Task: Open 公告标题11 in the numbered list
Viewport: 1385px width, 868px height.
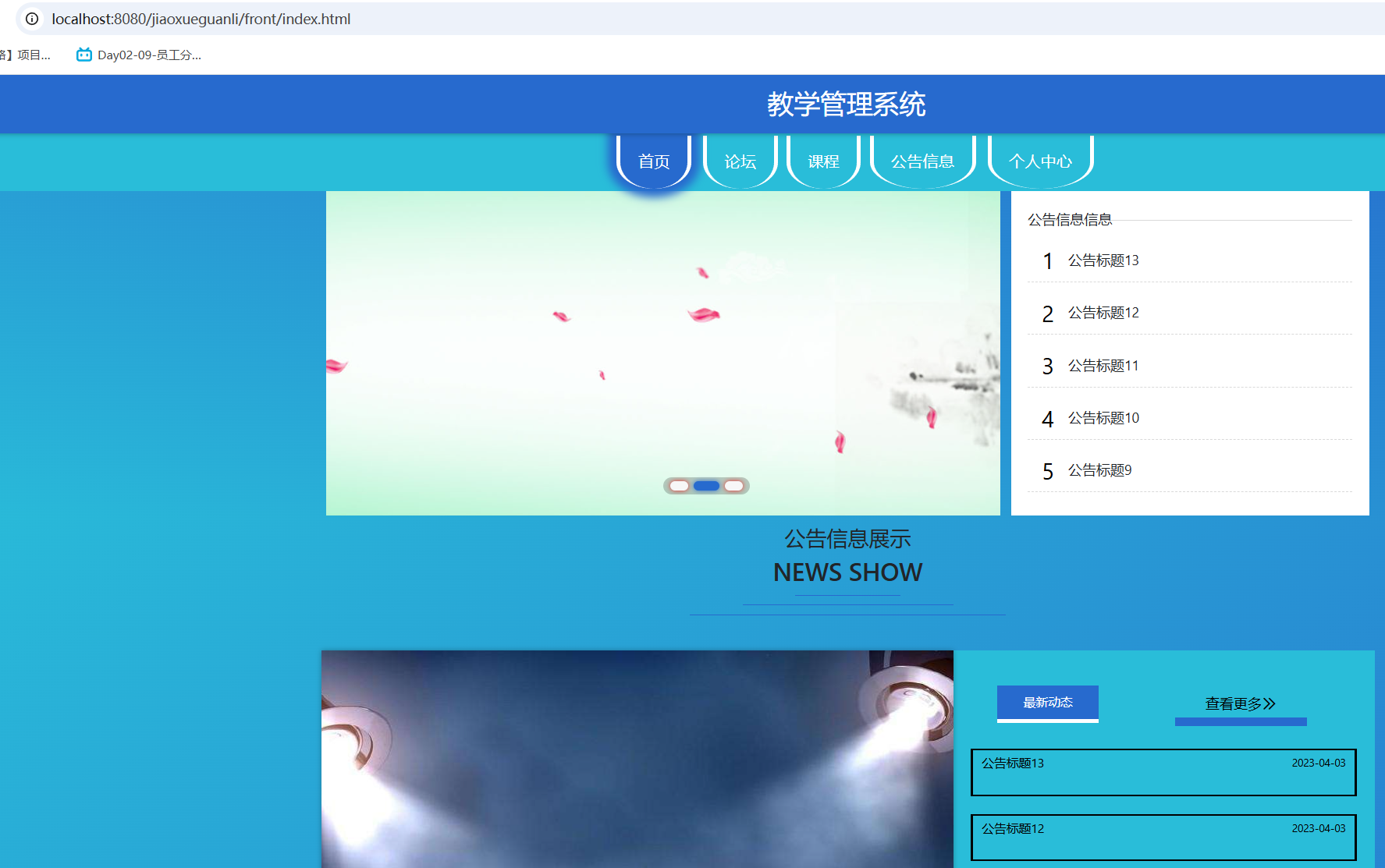Action: [x=1103, y=366]
